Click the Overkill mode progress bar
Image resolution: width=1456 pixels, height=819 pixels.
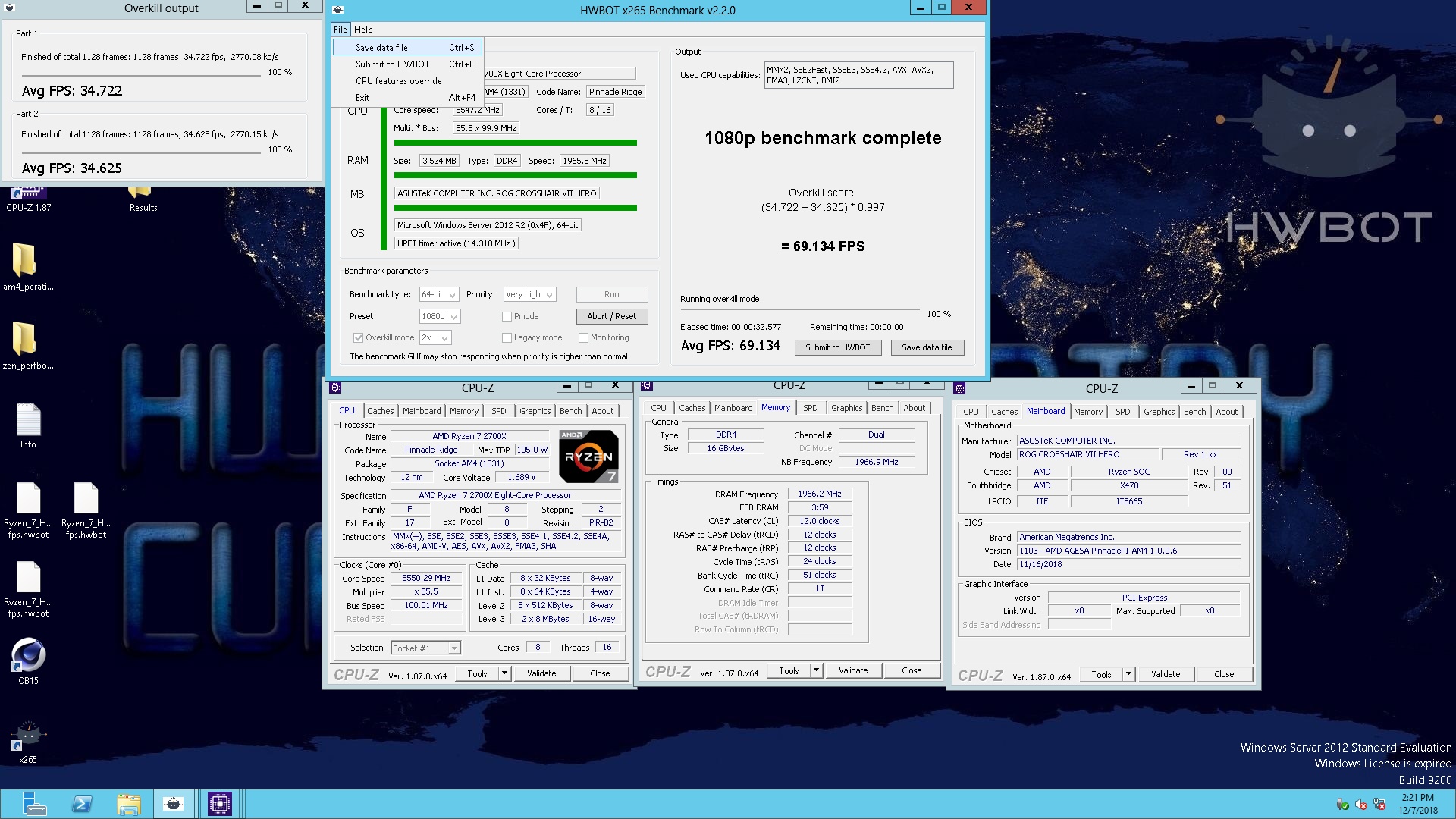pyautogui.click(x=800, y=309)
